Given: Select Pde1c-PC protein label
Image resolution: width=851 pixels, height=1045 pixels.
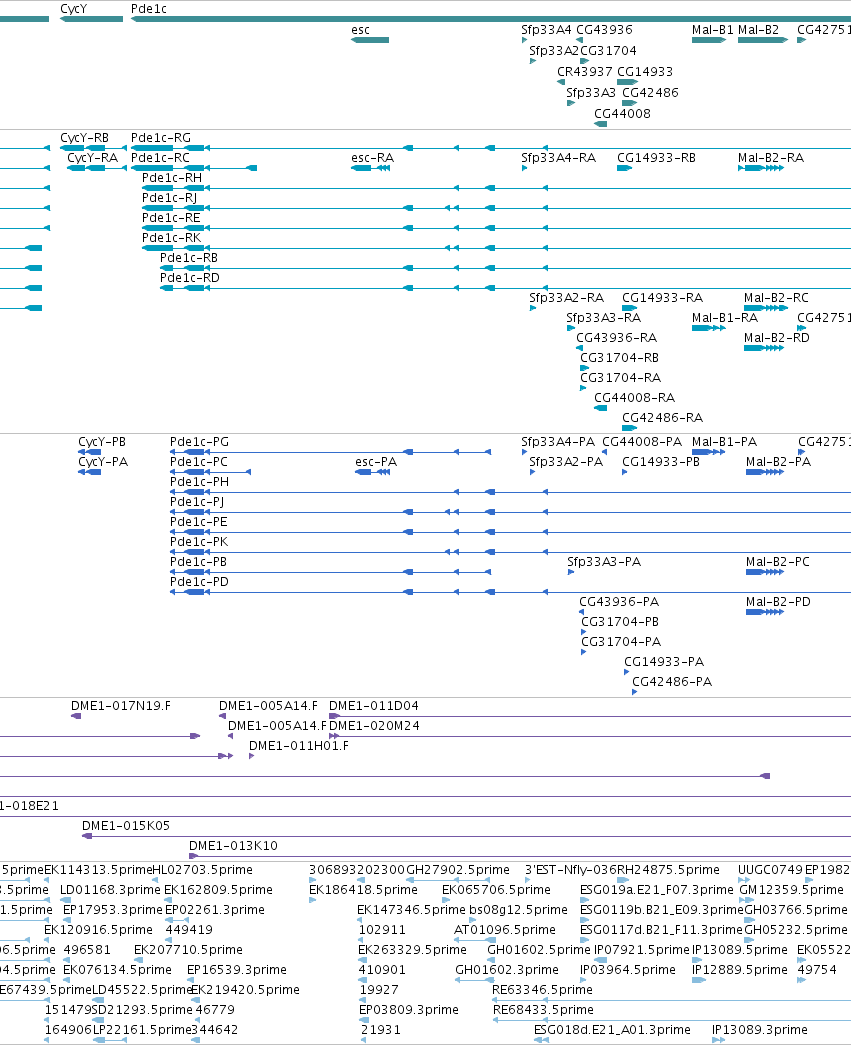Looking at the screenshot, I should (x=199, y=461).
